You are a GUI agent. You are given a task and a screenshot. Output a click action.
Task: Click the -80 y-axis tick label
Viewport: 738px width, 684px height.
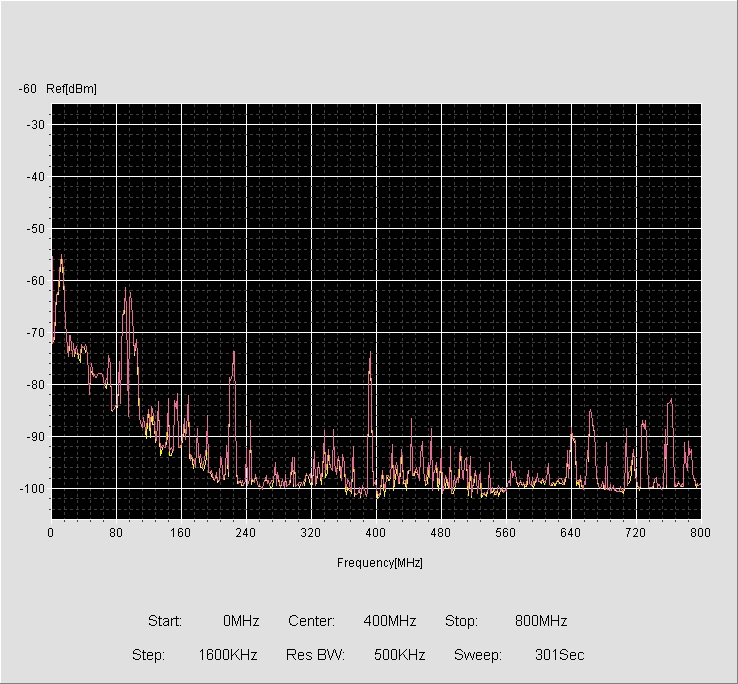pyautogui.click(x=35, y=385)
